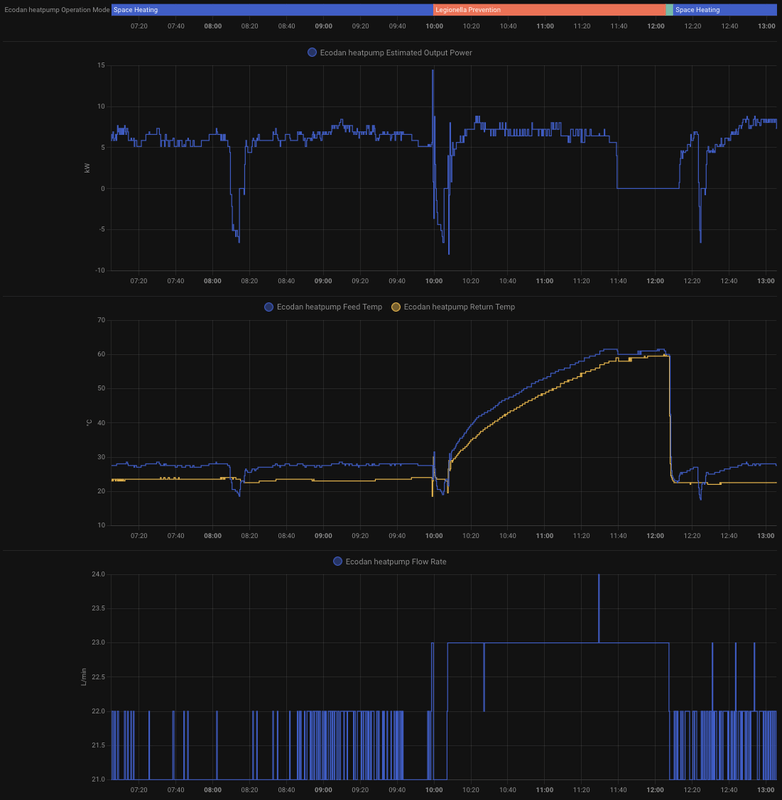Click the Ecodan heatpump Estimated Output Power label
The image size is (782, 800).
pos(396,53)
